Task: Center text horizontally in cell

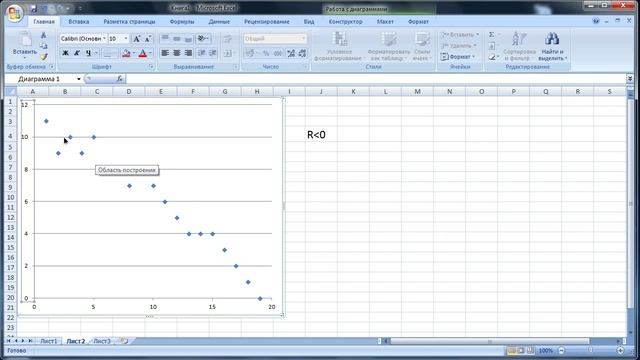Action: coord(176,53)
